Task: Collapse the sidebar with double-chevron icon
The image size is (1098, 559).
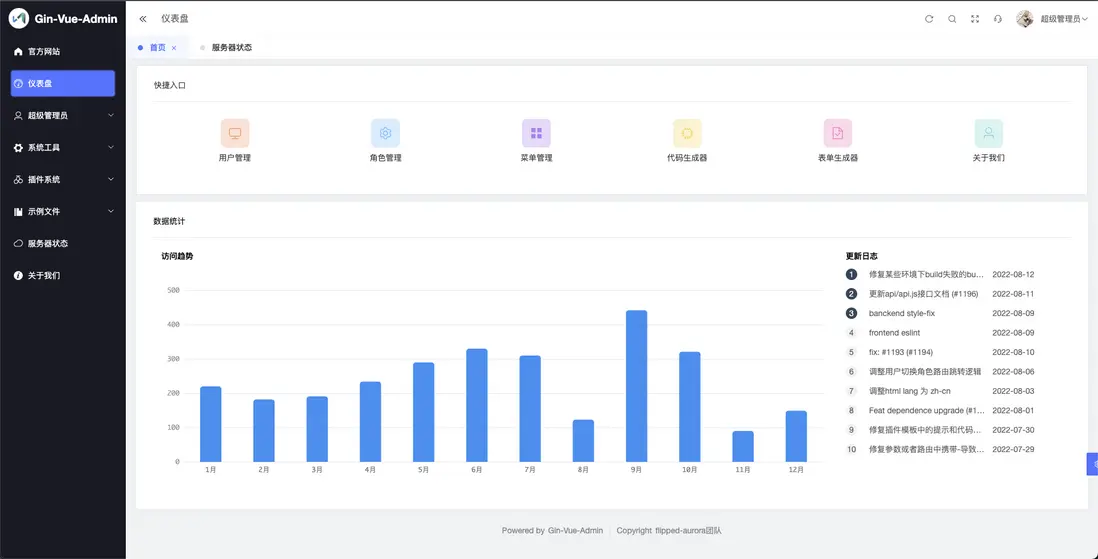Action: [x=143, y=19]
